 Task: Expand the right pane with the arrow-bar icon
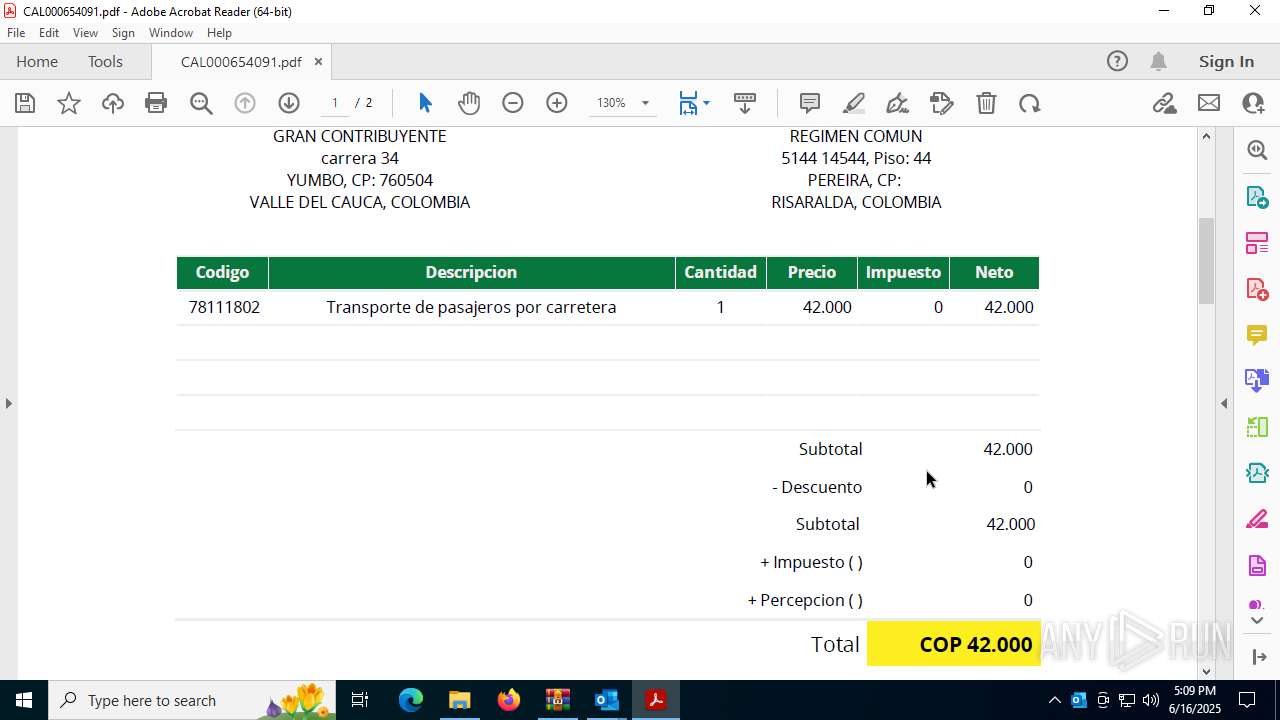[1257, 657]
